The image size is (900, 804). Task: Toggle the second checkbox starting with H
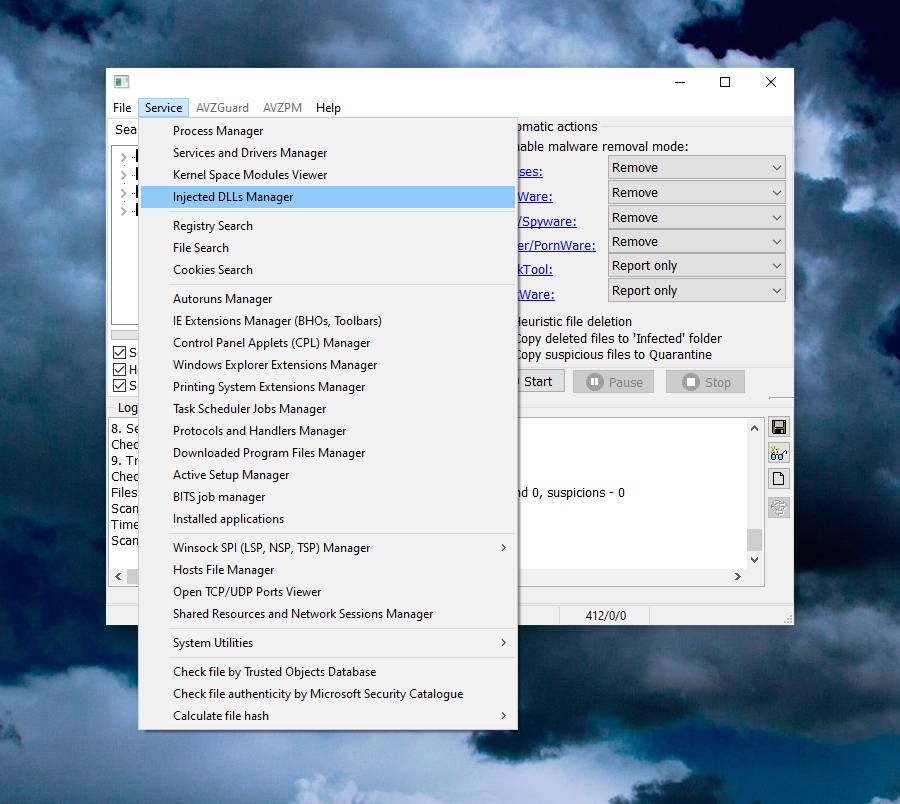click(x=119, y=369)
